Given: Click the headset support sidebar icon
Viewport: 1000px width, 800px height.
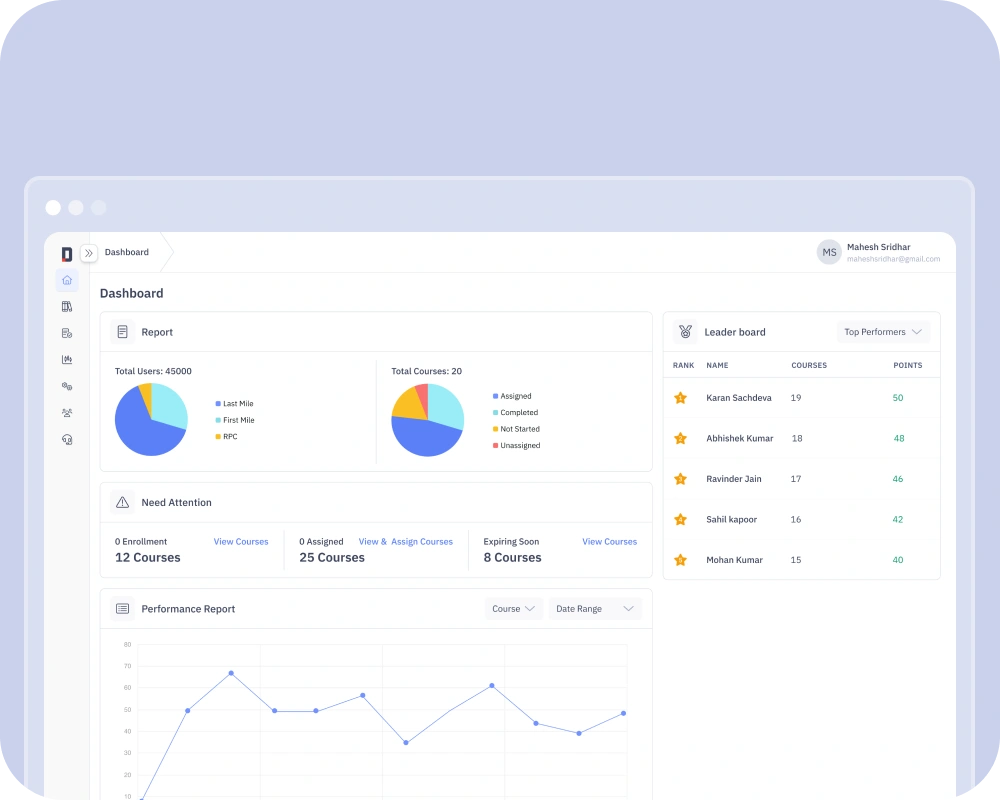Looking at the screenshot, I should (67, 439).
